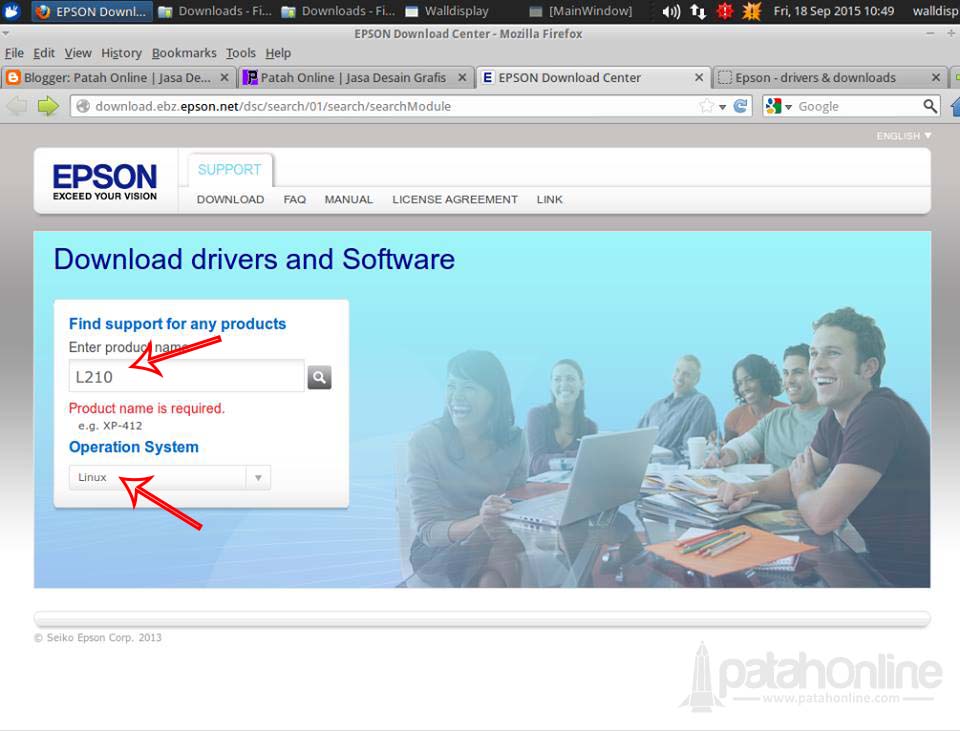Open the volume icon in the panel
960x731 pixels.
670,13
